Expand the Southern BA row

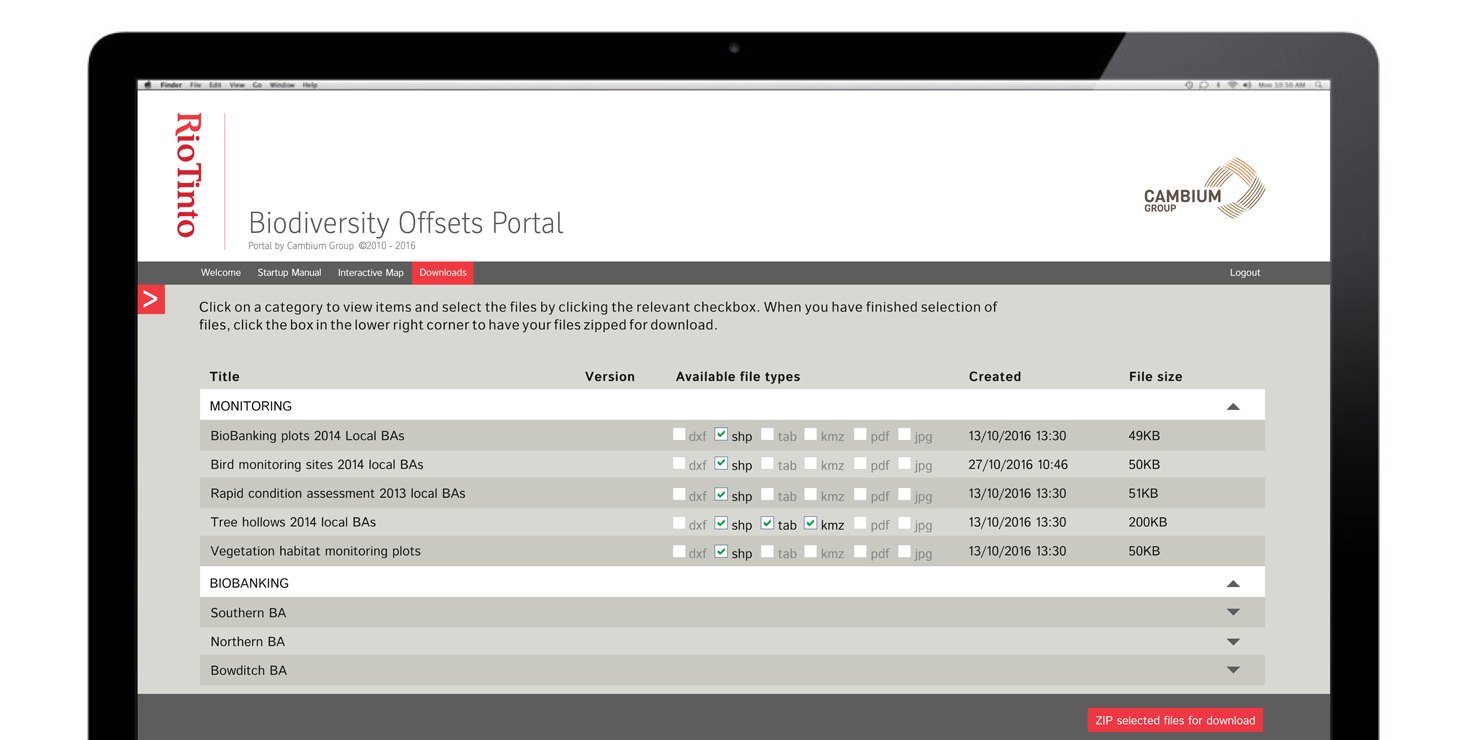click(x=1233, y=612)
